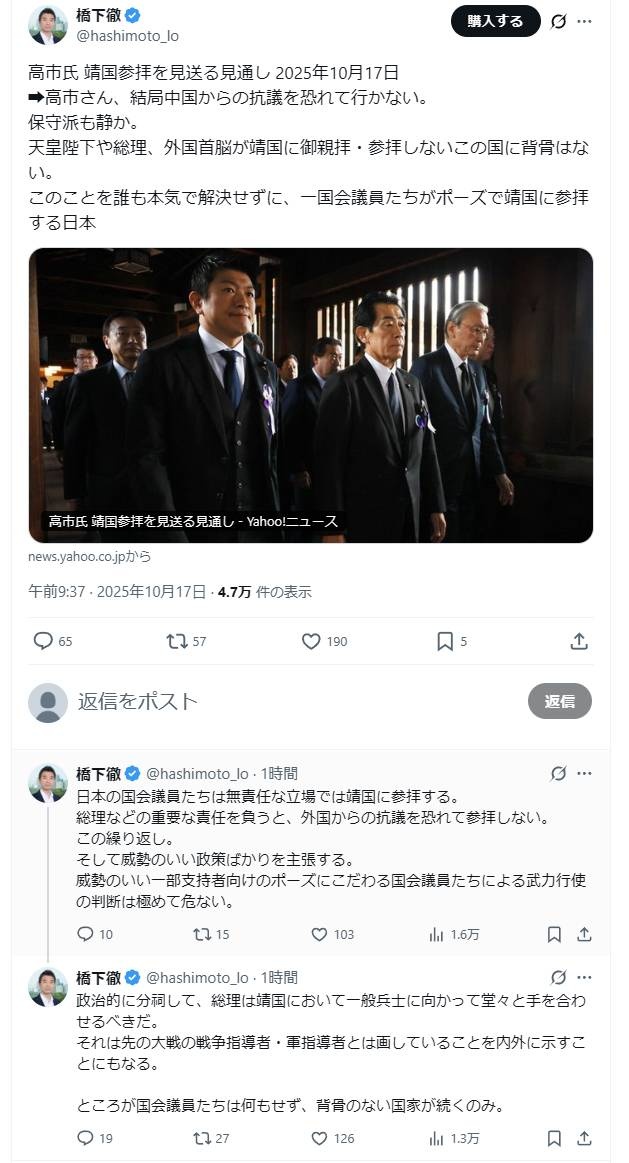Image resolution: width=629 pixels, height=1163 pixels.
Task: Open more options on the first reply
Action: click(585, 773)
